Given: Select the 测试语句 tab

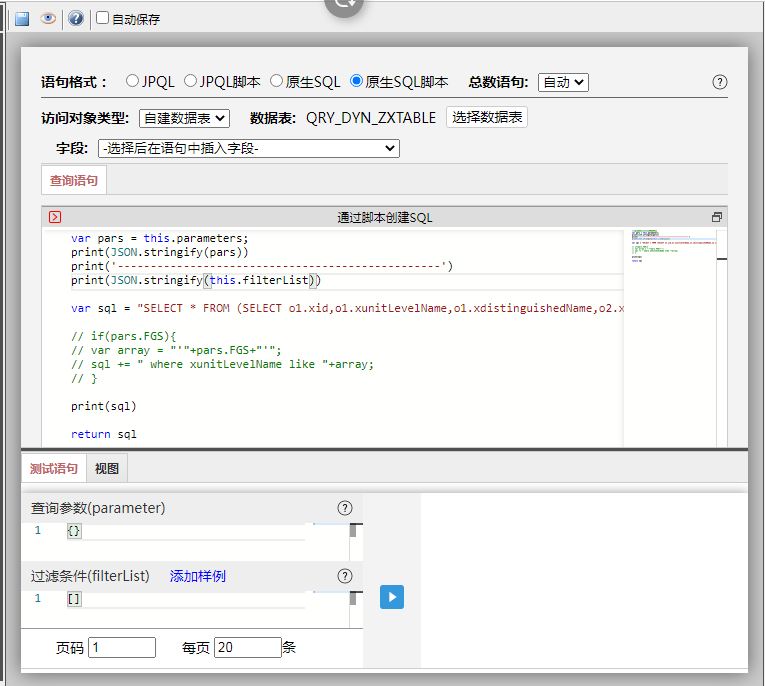Looking at the screenshot, I should click(53, 468).
